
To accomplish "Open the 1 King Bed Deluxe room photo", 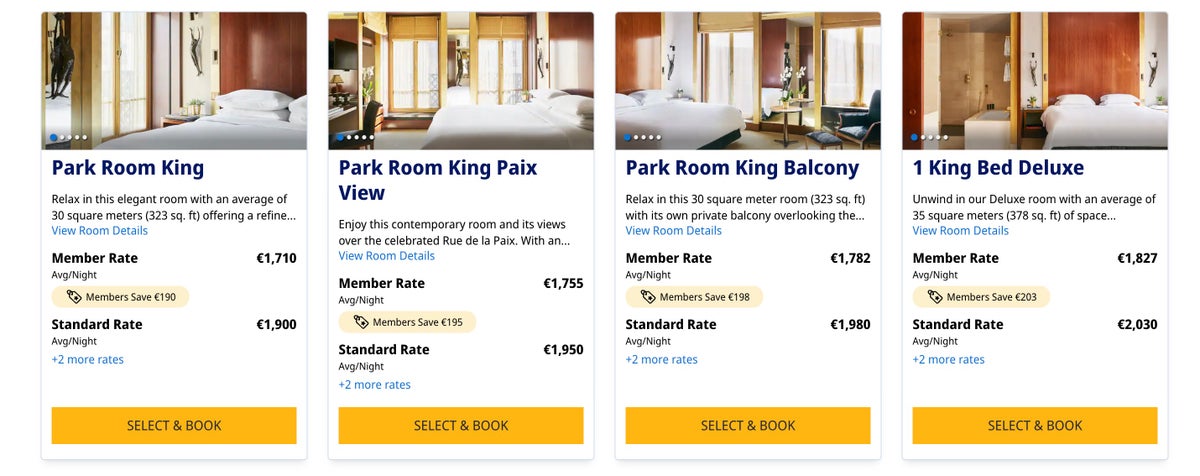I will coord(1035,80).
